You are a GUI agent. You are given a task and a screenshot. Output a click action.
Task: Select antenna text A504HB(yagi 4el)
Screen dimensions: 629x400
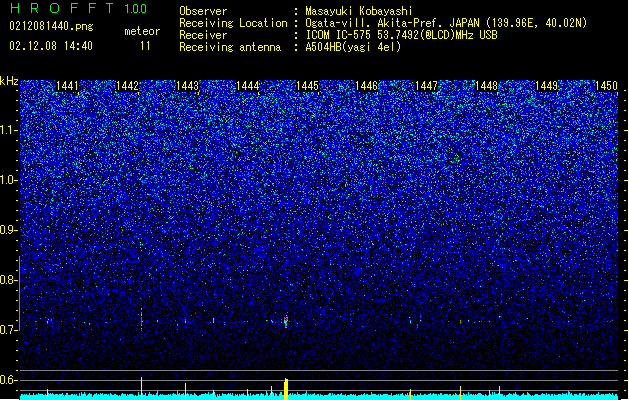pos(353,47)
